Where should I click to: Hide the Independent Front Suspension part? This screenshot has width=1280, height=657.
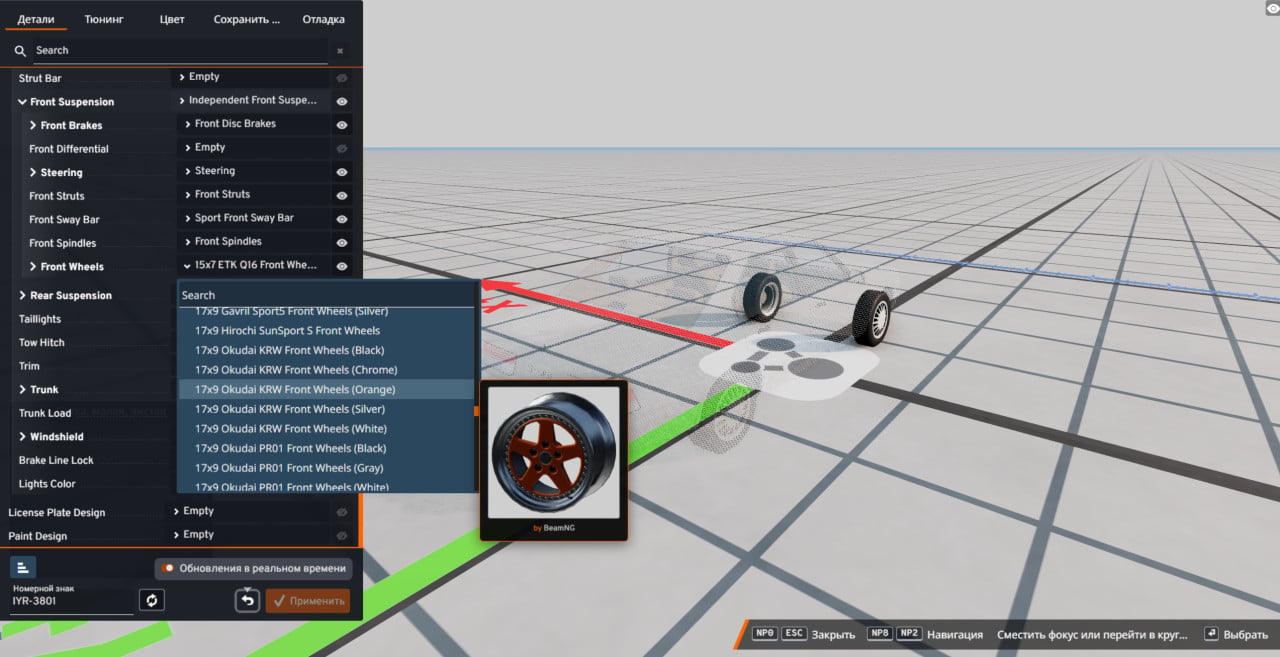(x=342, y=101)
